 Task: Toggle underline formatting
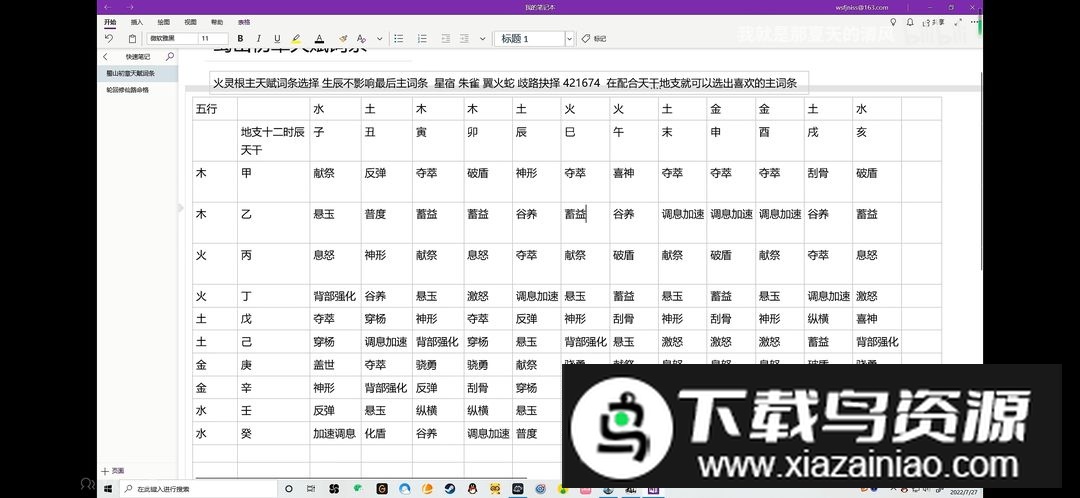pos(276,39)
